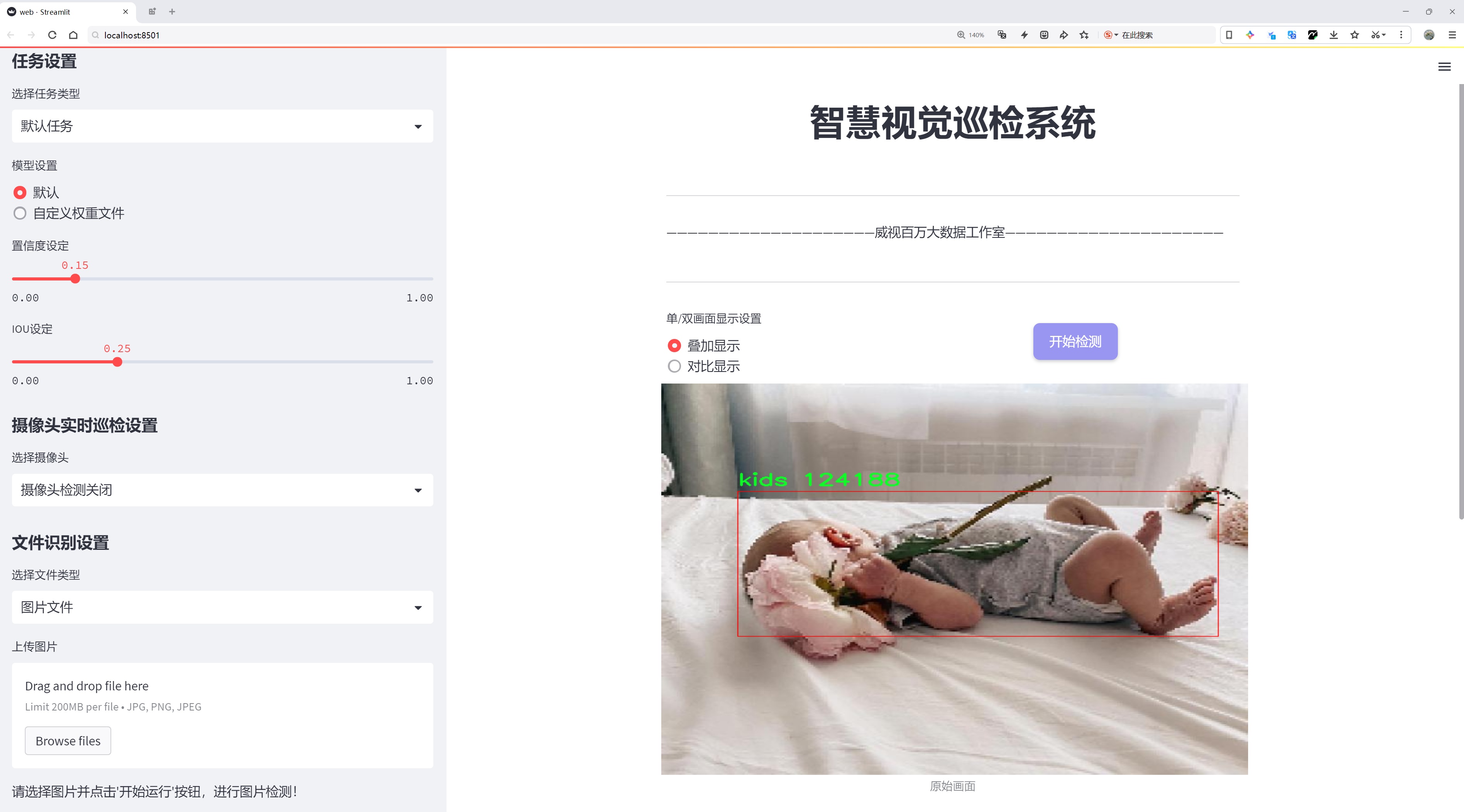Reload the page with refresh icon
The width and height of the screenshot is (1464, 812).
[x=52, y=35]
